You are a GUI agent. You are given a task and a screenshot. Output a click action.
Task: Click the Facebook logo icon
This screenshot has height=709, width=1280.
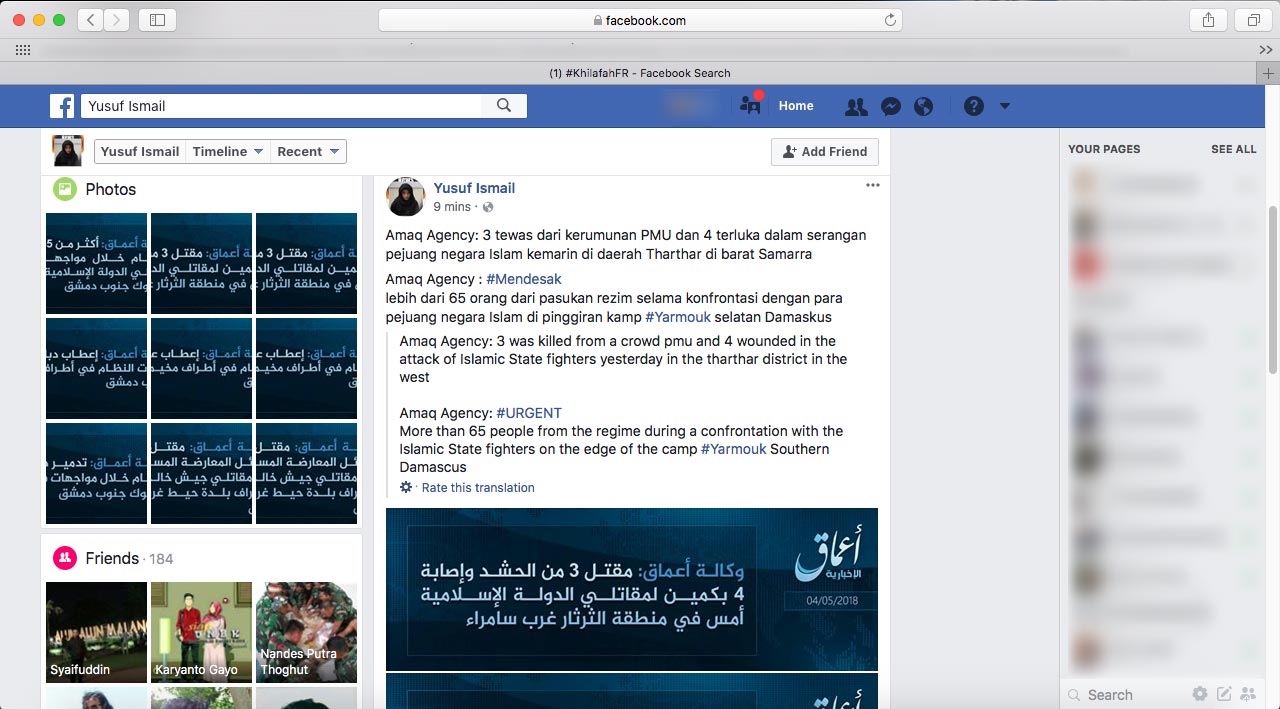click(x=62, y=106)
